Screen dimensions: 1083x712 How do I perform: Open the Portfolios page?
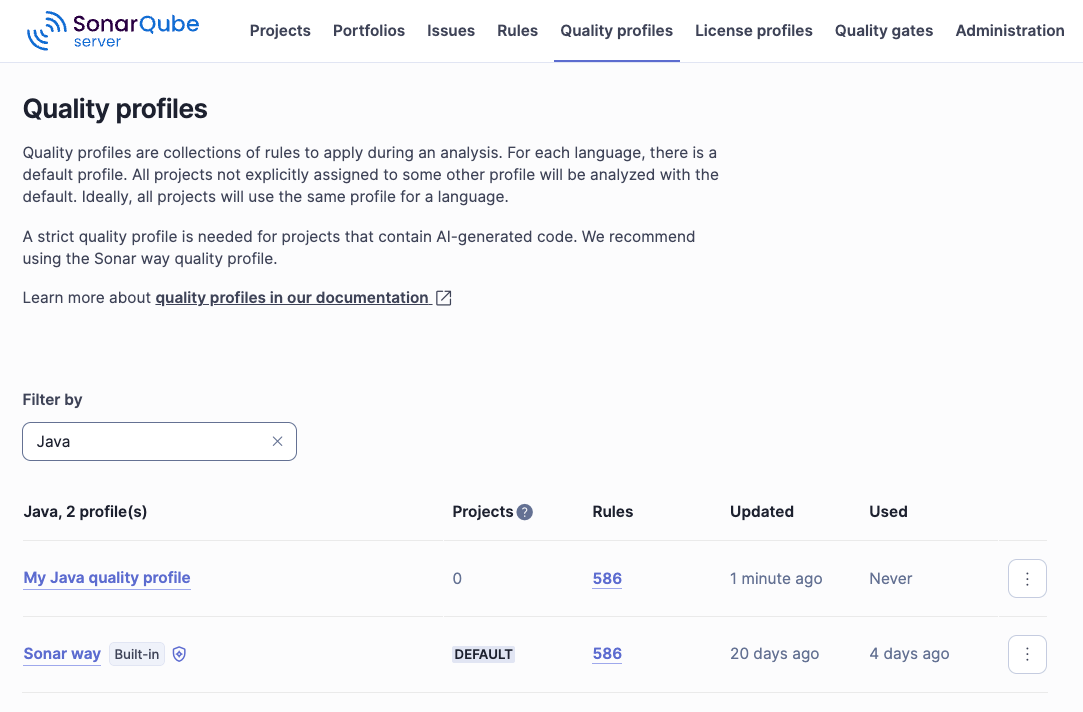[369, 30]
